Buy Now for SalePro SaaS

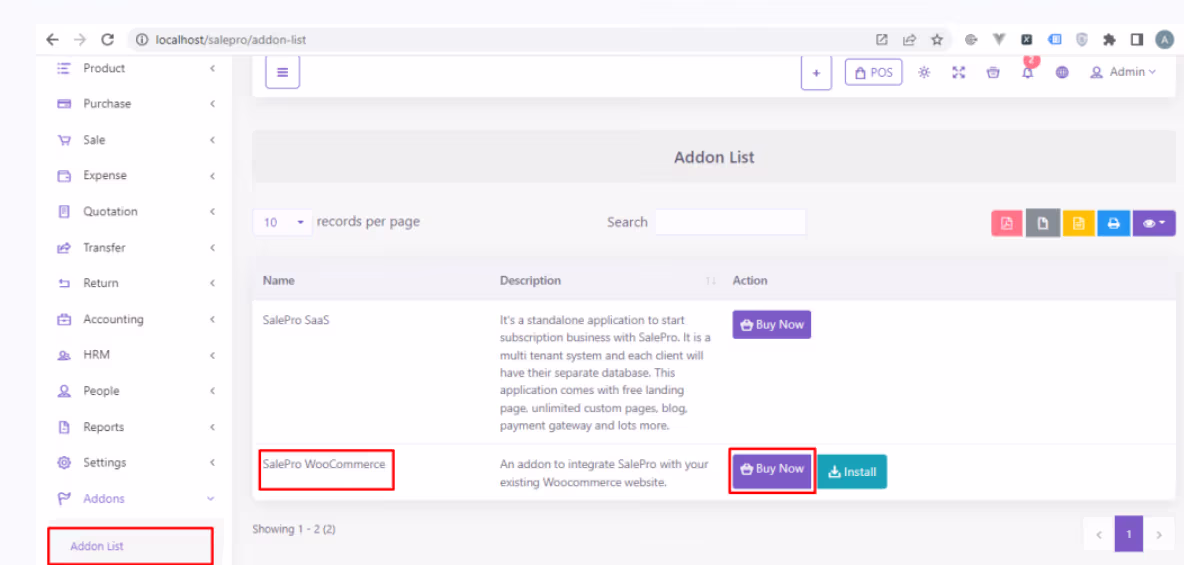coord(772,325)
